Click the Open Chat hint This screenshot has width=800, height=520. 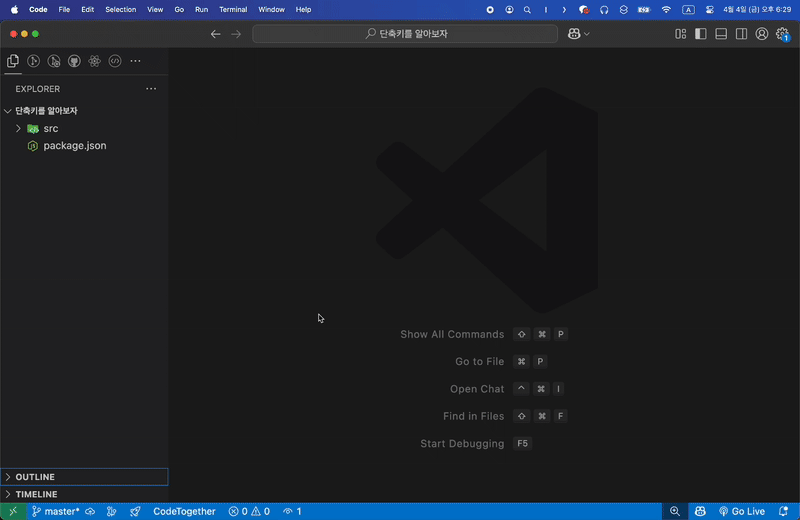(477, 389)
